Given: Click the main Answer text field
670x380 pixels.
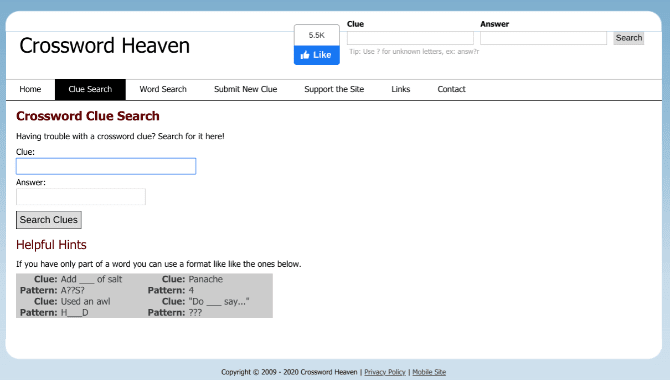Looking at the screenshot, I should [81, 197].
